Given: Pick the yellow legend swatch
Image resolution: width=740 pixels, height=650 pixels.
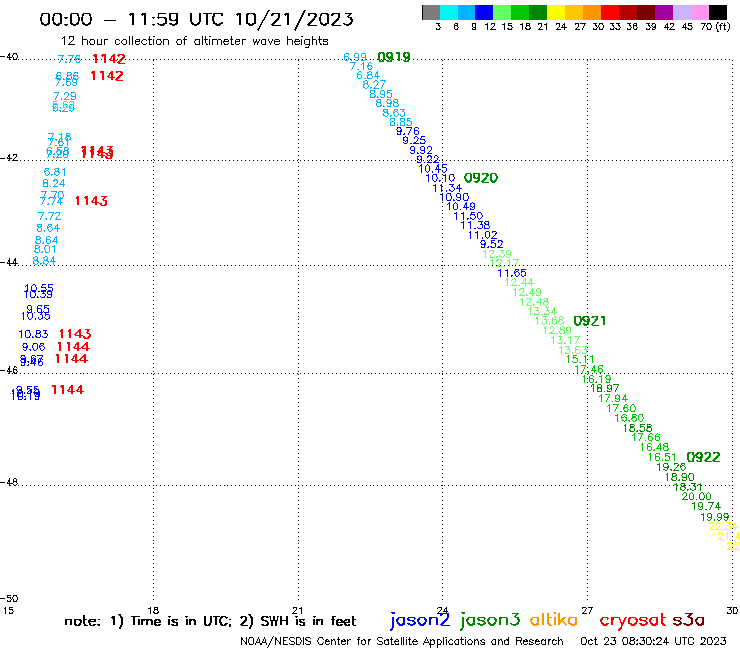Looking at the screenshot, I should (556, 12).
